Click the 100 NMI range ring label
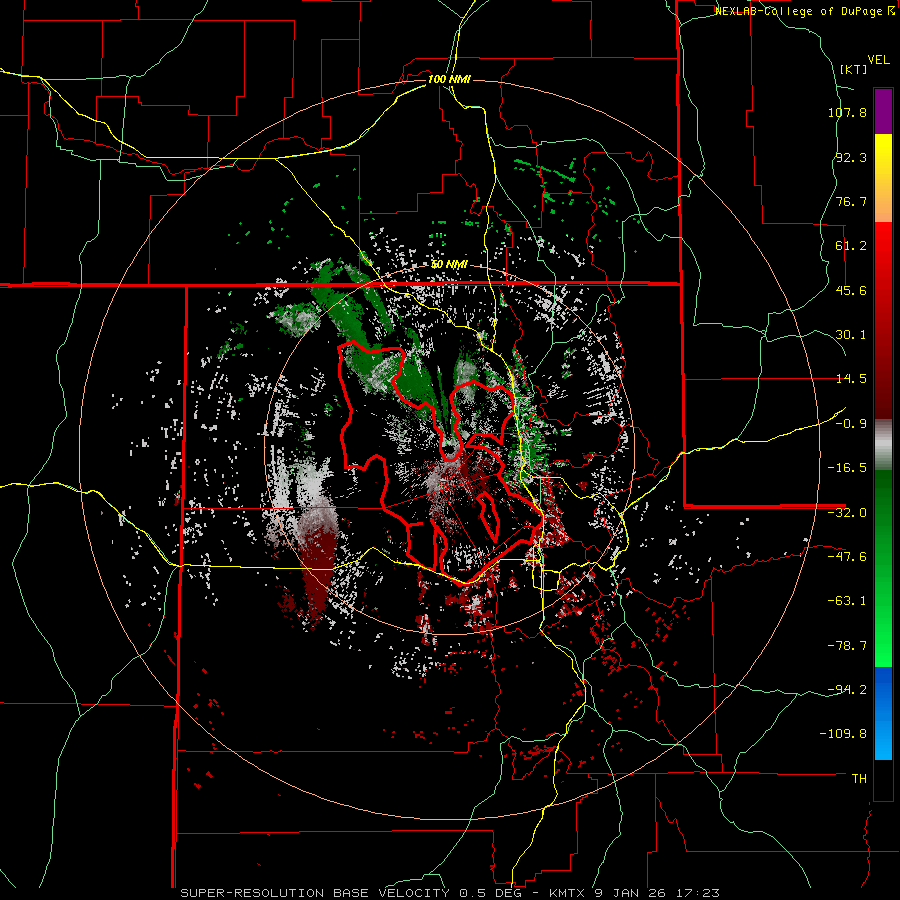This screenshot has width=900, height=900. (x=449, y=79)
